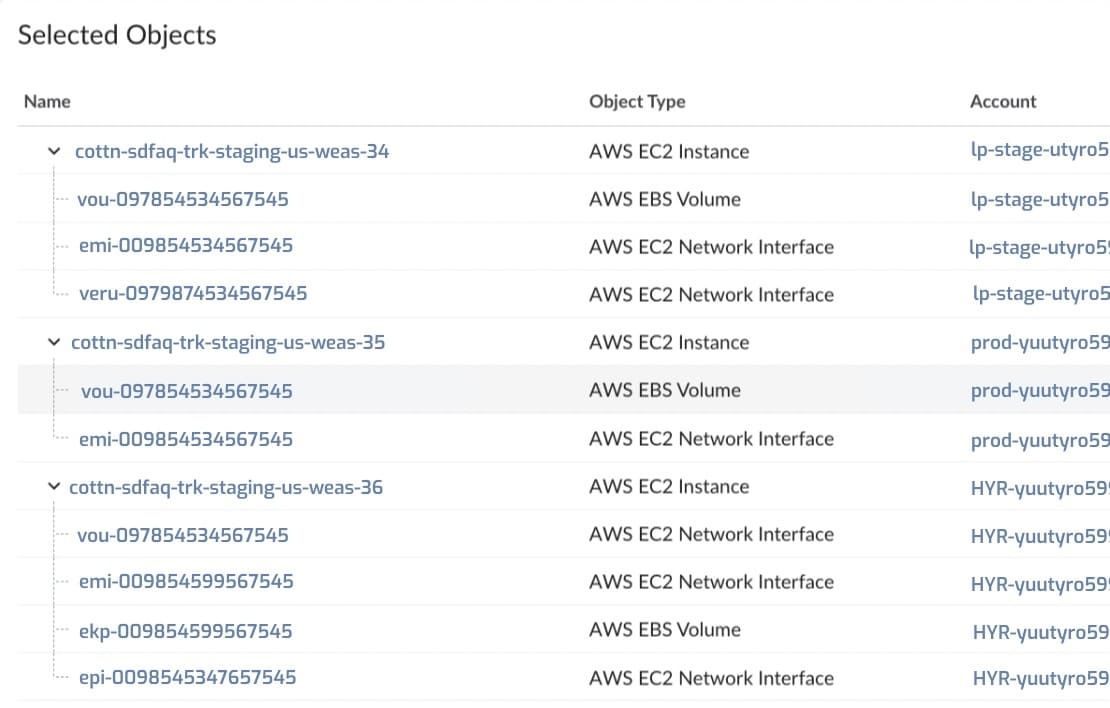1110x708 pixels.
Task: Collapse the cottn-sdfaq-trk-staging-us-weas-35 tree node
Action: click(54, 342)
